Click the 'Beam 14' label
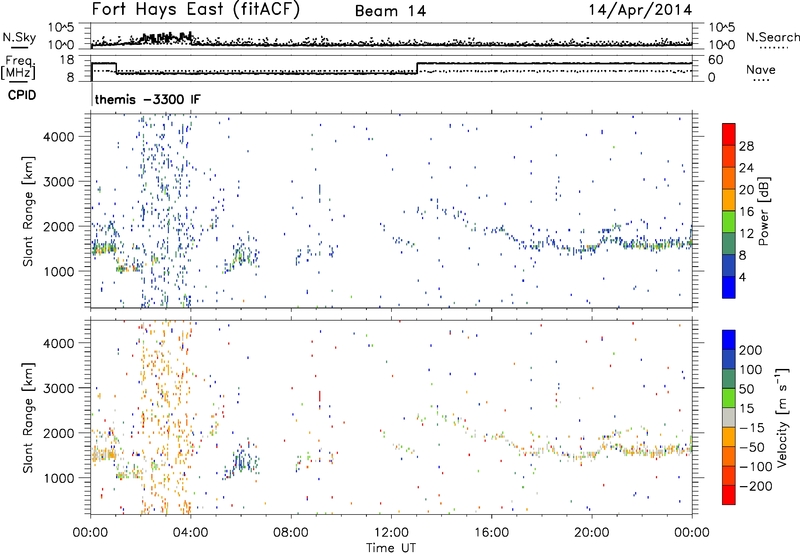 pyautogui.click(x=390, y=11)
